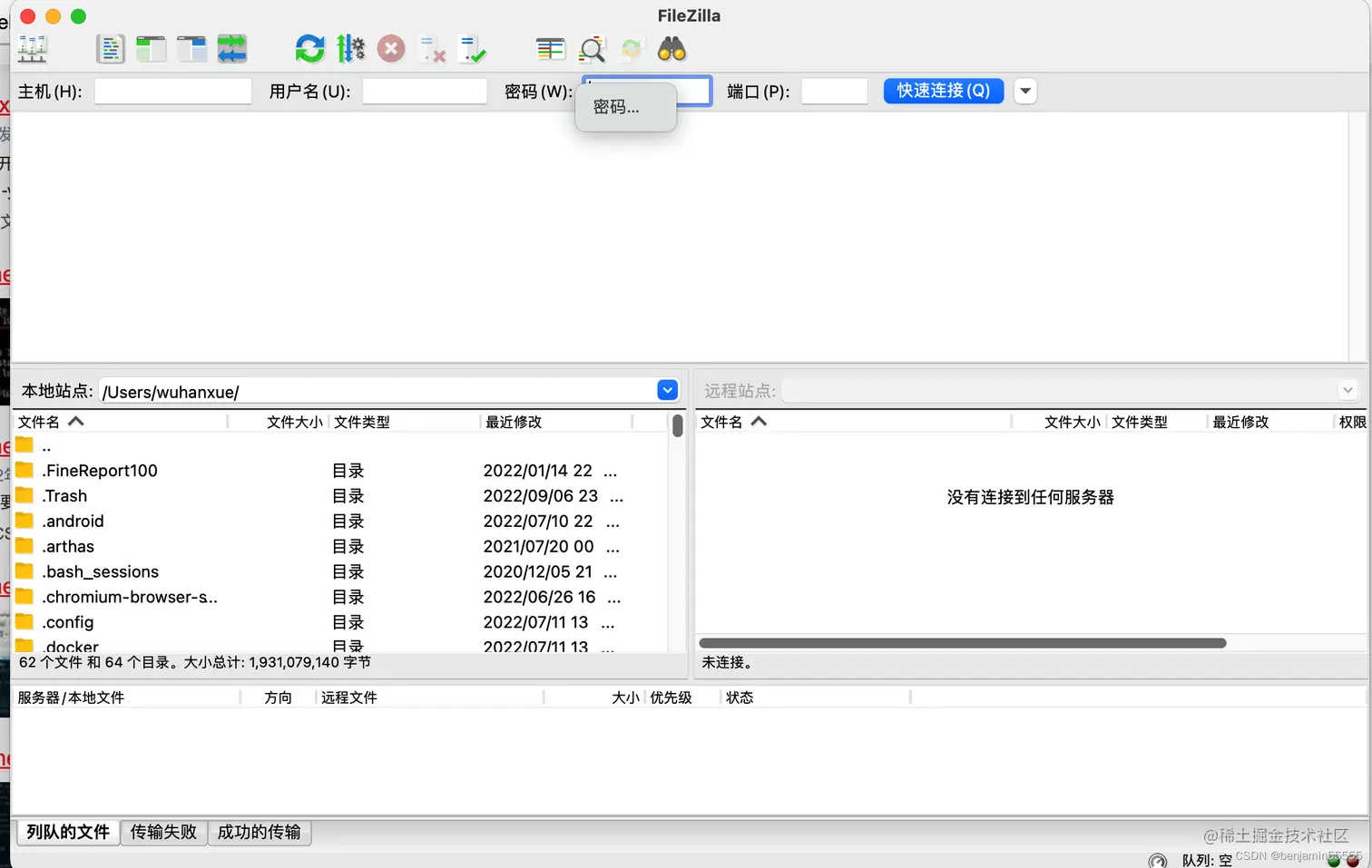Toggle processing of the transfer queue
1372x868 pixels.
(x=350, y=49)
